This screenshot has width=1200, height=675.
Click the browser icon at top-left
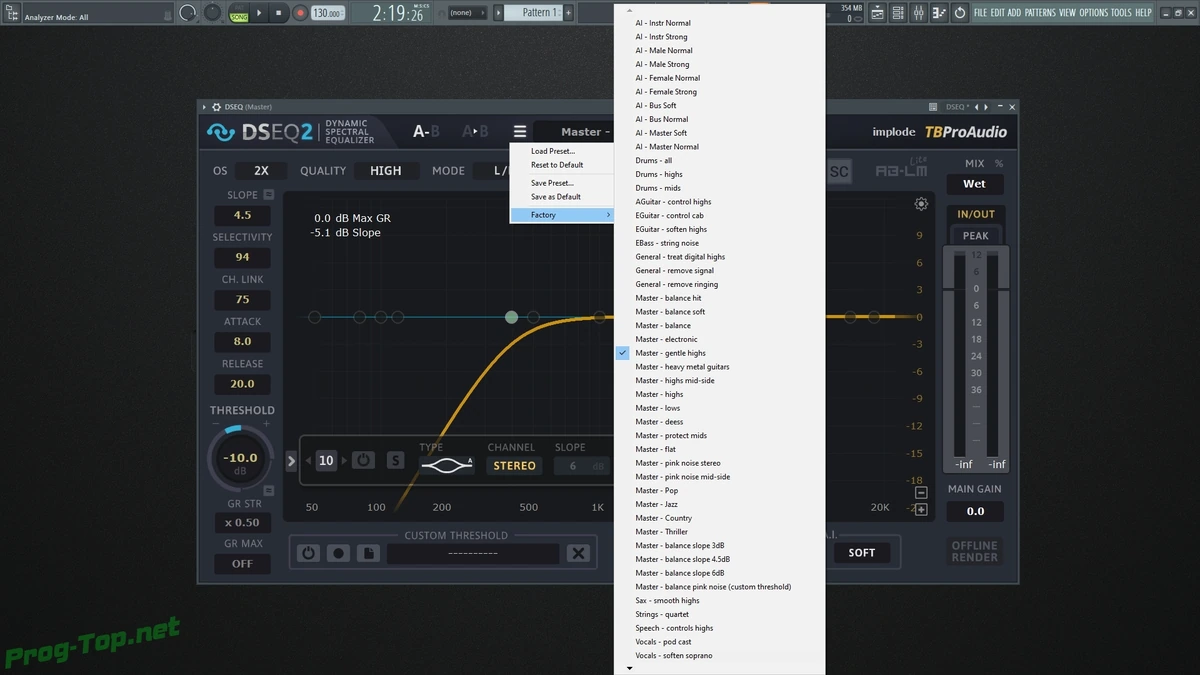point(12,13)
